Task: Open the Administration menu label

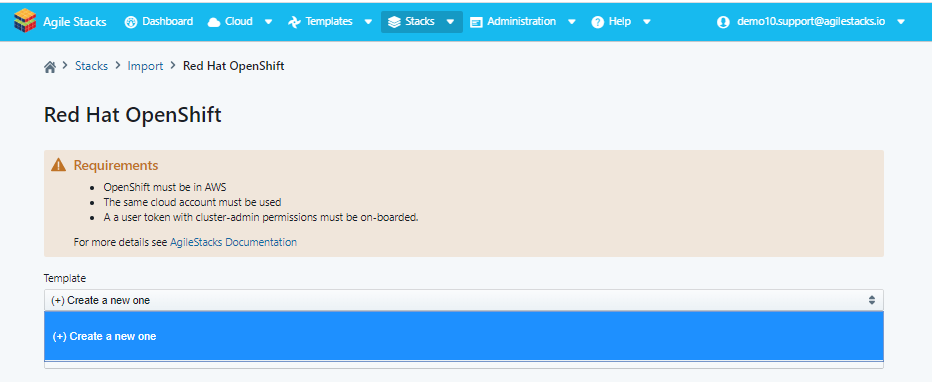Action: tap(521, 21)
